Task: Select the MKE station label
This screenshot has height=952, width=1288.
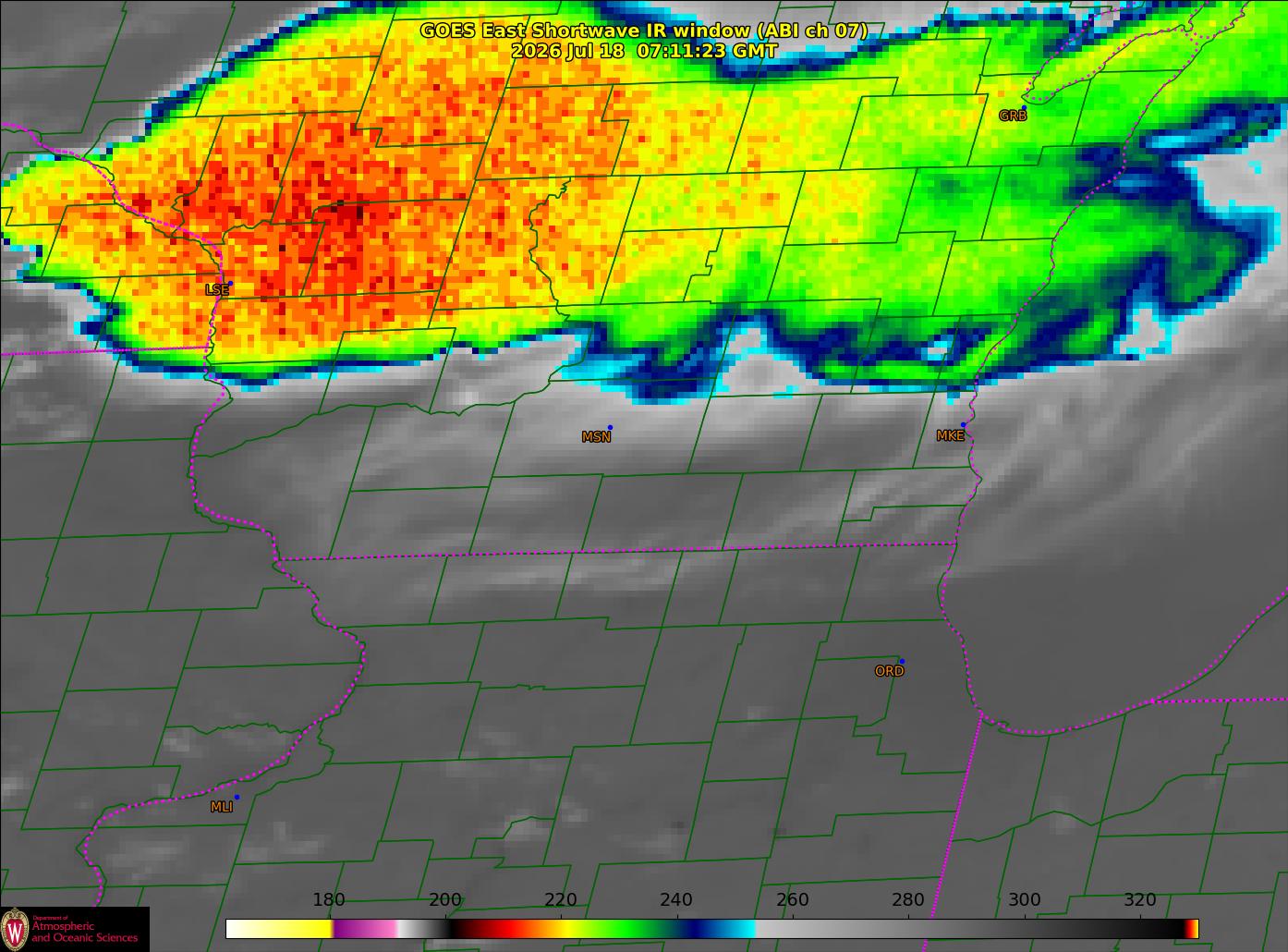Action: [950, 436]
